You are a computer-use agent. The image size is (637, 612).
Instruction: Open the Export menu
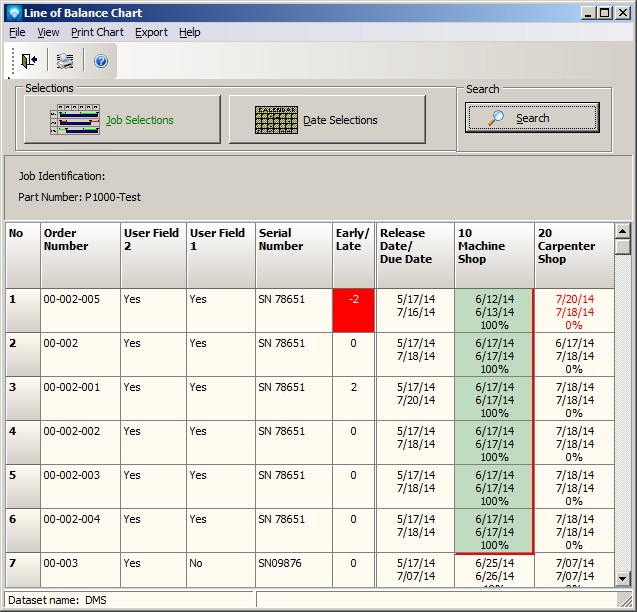tap(151, 32)
